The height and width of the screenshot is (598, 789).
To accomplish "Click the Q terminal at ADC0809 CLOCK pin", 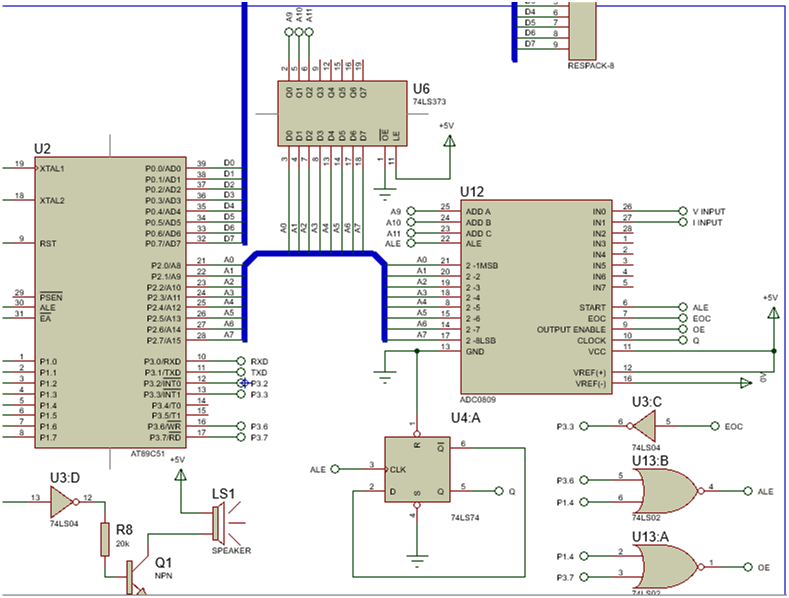I will click(683, 340).
